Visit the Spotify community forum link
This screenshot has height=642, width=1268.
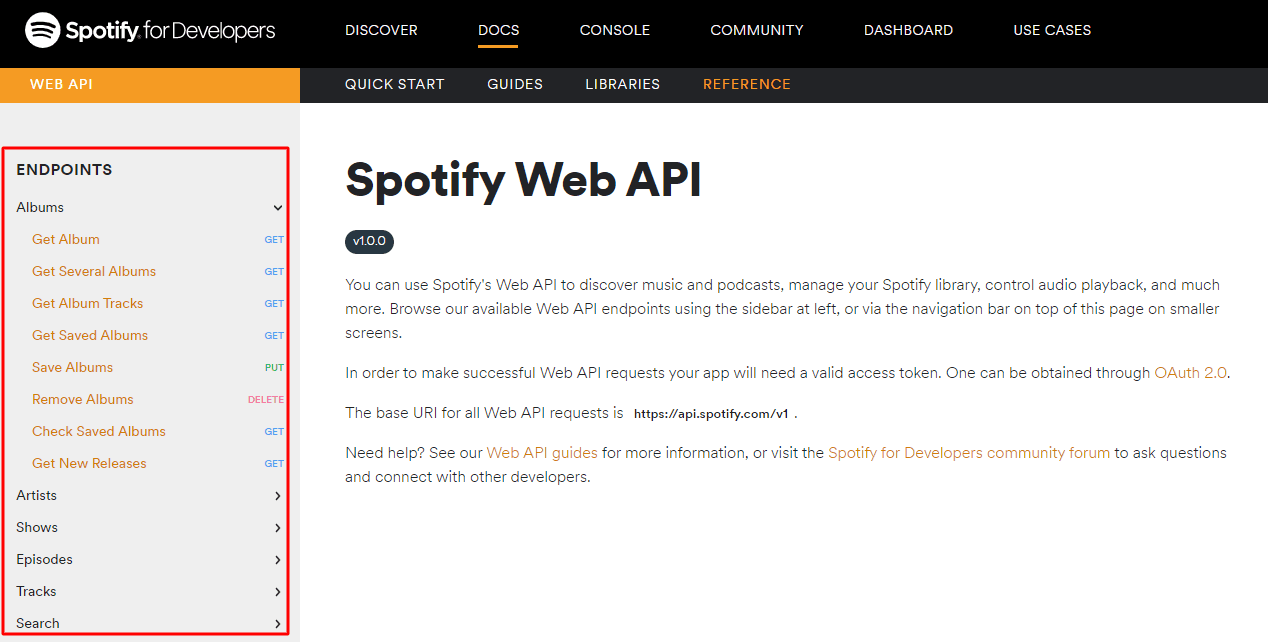coord(968,452)
